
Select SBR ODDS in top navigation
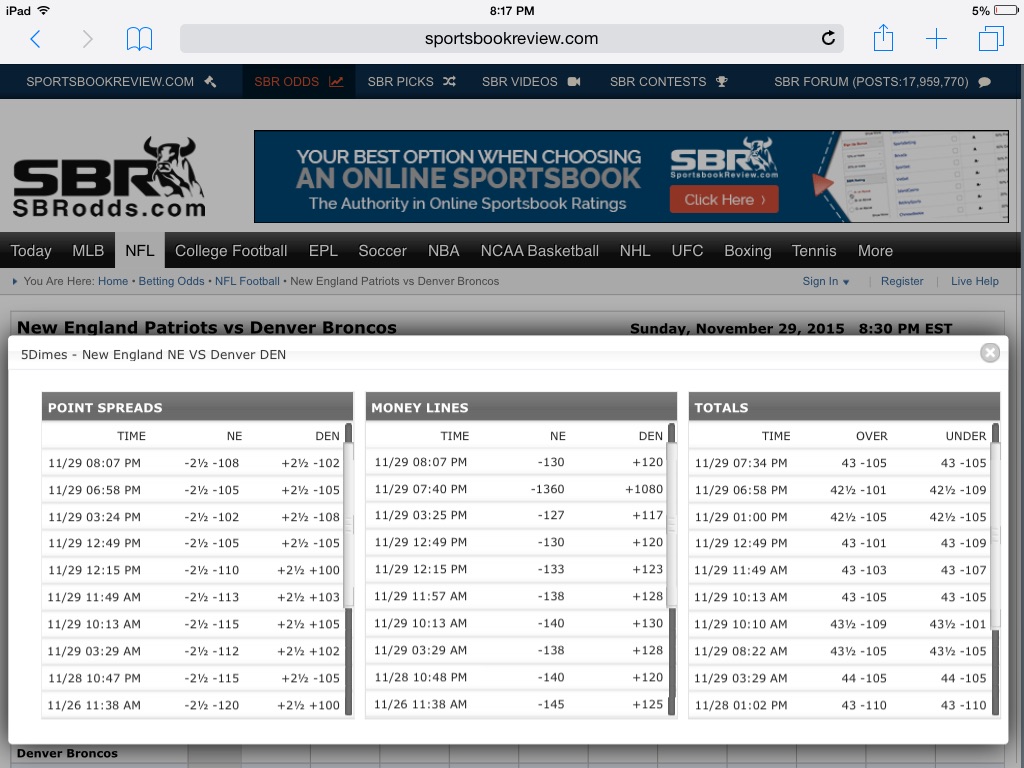click(298, 82)
